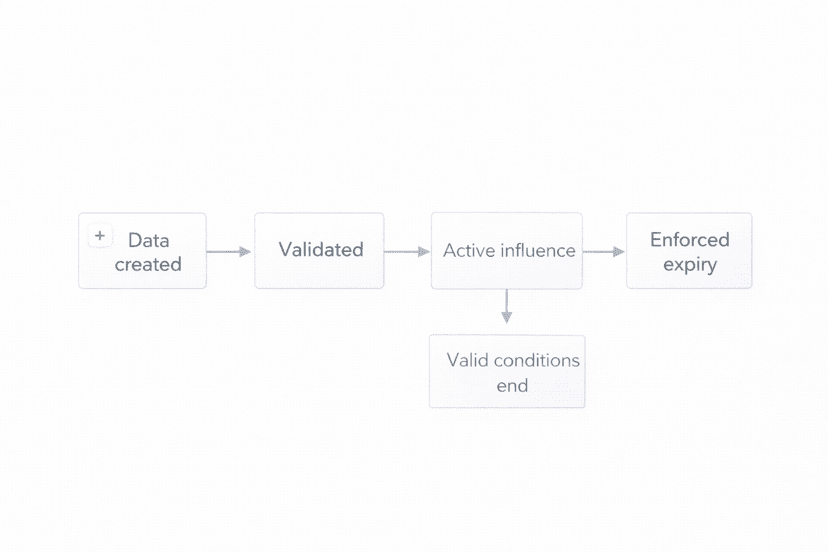
Task: Click the arrowhead pointing into Validated
Action: coord(245,252)
